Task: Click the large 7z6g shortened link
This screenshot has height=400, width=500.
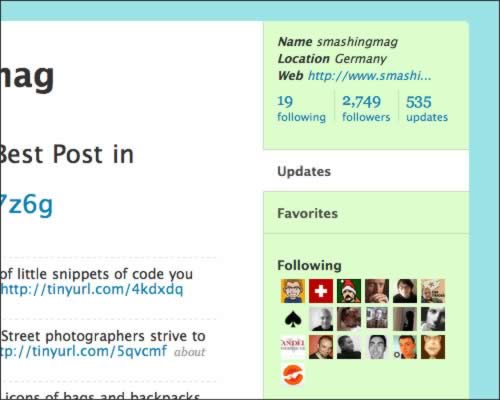Action: click(x=26, y=204)
